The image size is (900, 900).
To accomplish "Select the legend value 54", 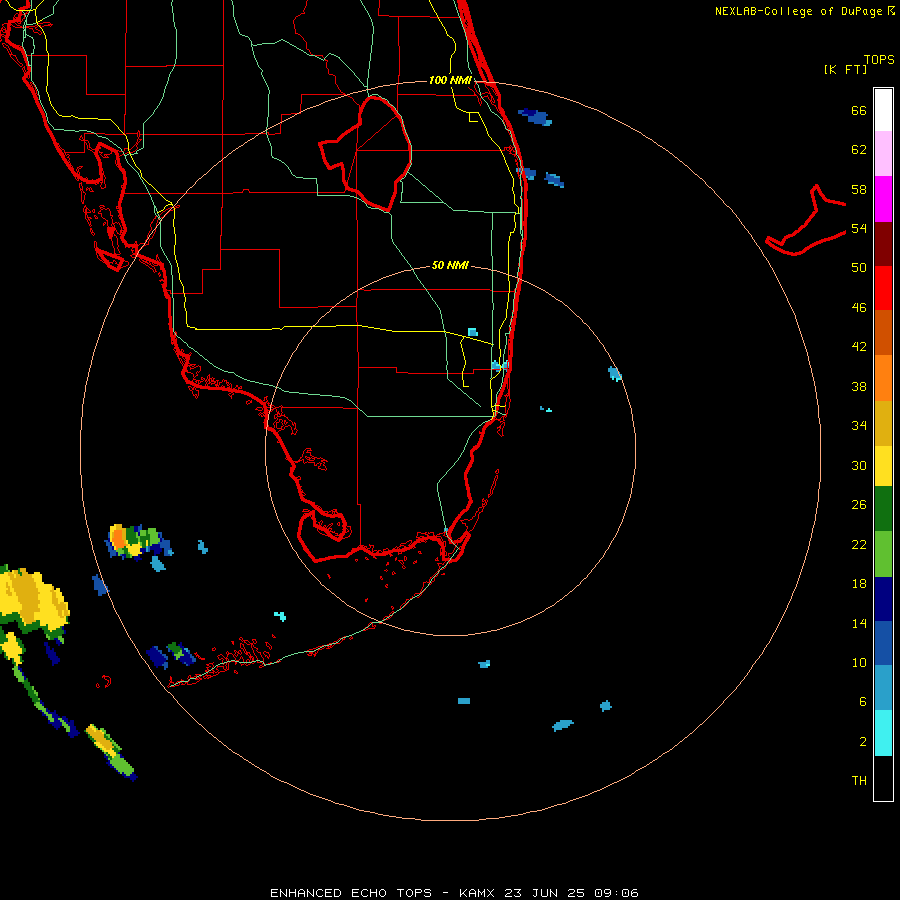I will (859, 228).
